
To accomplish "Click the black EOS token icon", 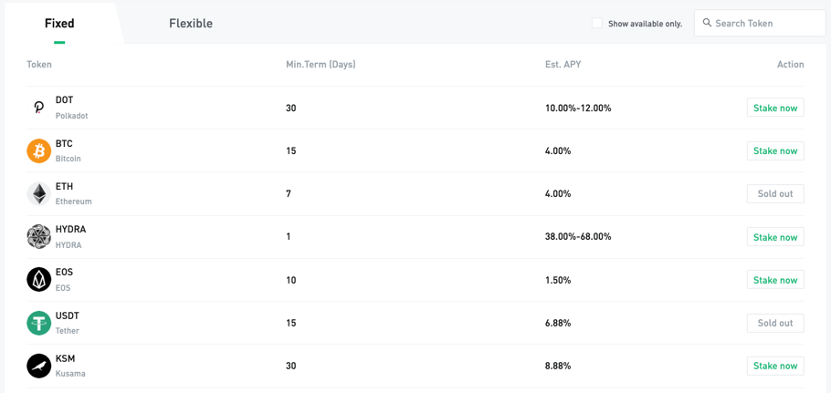I will [39, 279].
